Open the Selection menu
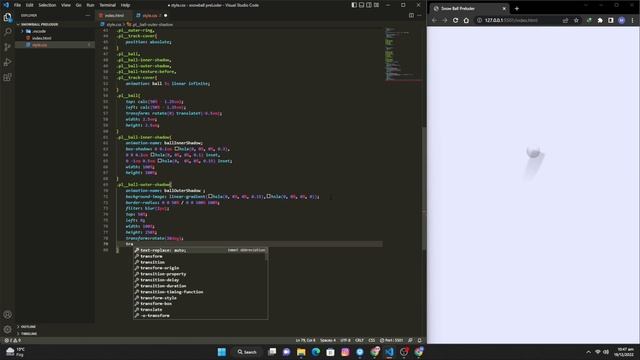This screenshot has width=640, height=360. click(47, 5)
